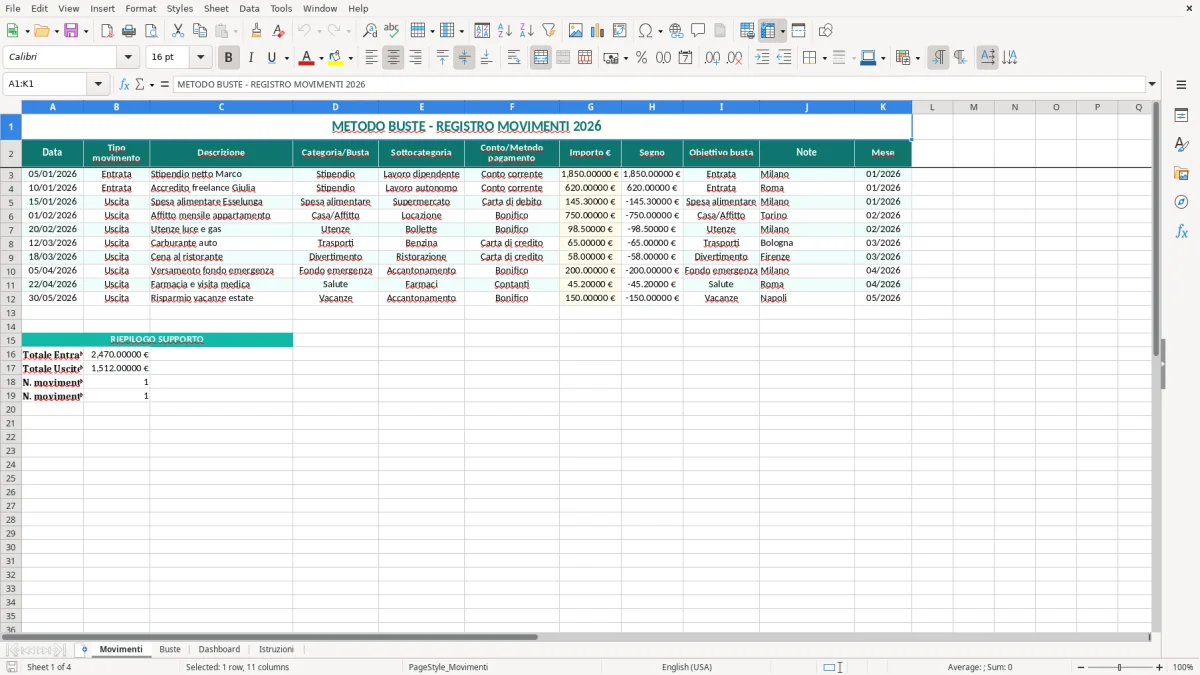Image resolution: width=1200 pixels, height=675 pixels.
Task: Select row 5 header
Action: point(11,202)
